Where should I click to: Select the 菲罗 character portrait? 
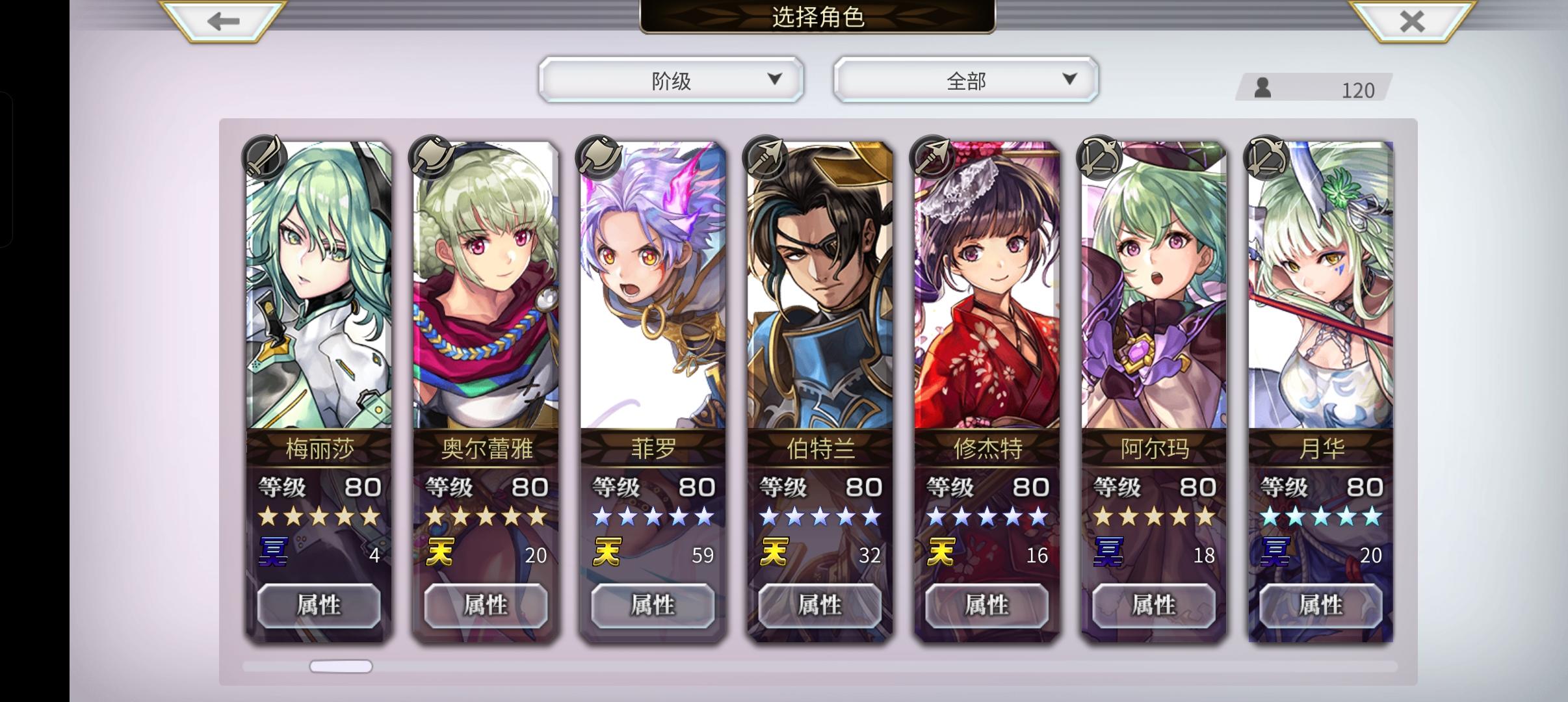tap(653, 286)
